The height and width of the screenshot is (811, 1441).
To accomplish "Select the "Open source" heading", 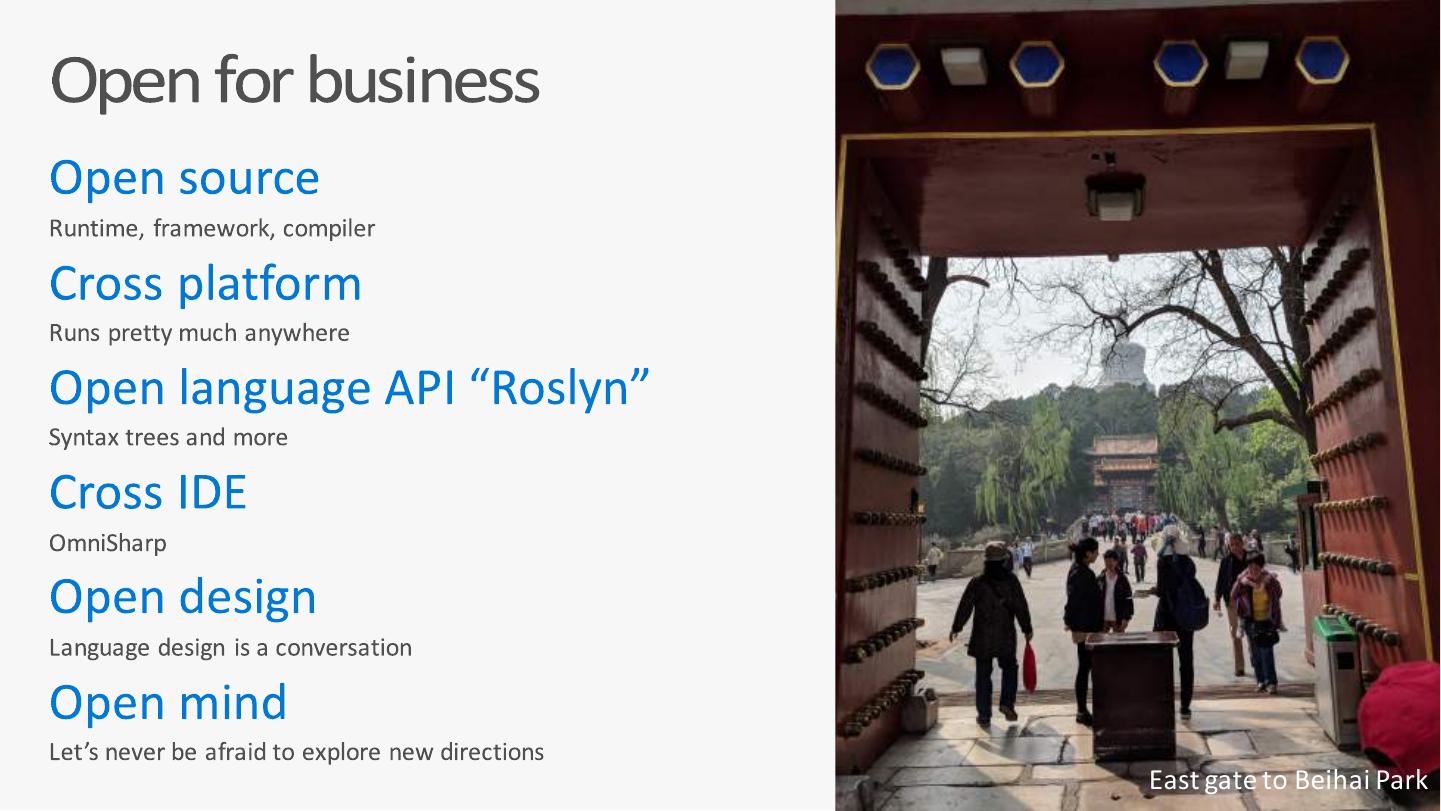I will (x=184, y=178).
